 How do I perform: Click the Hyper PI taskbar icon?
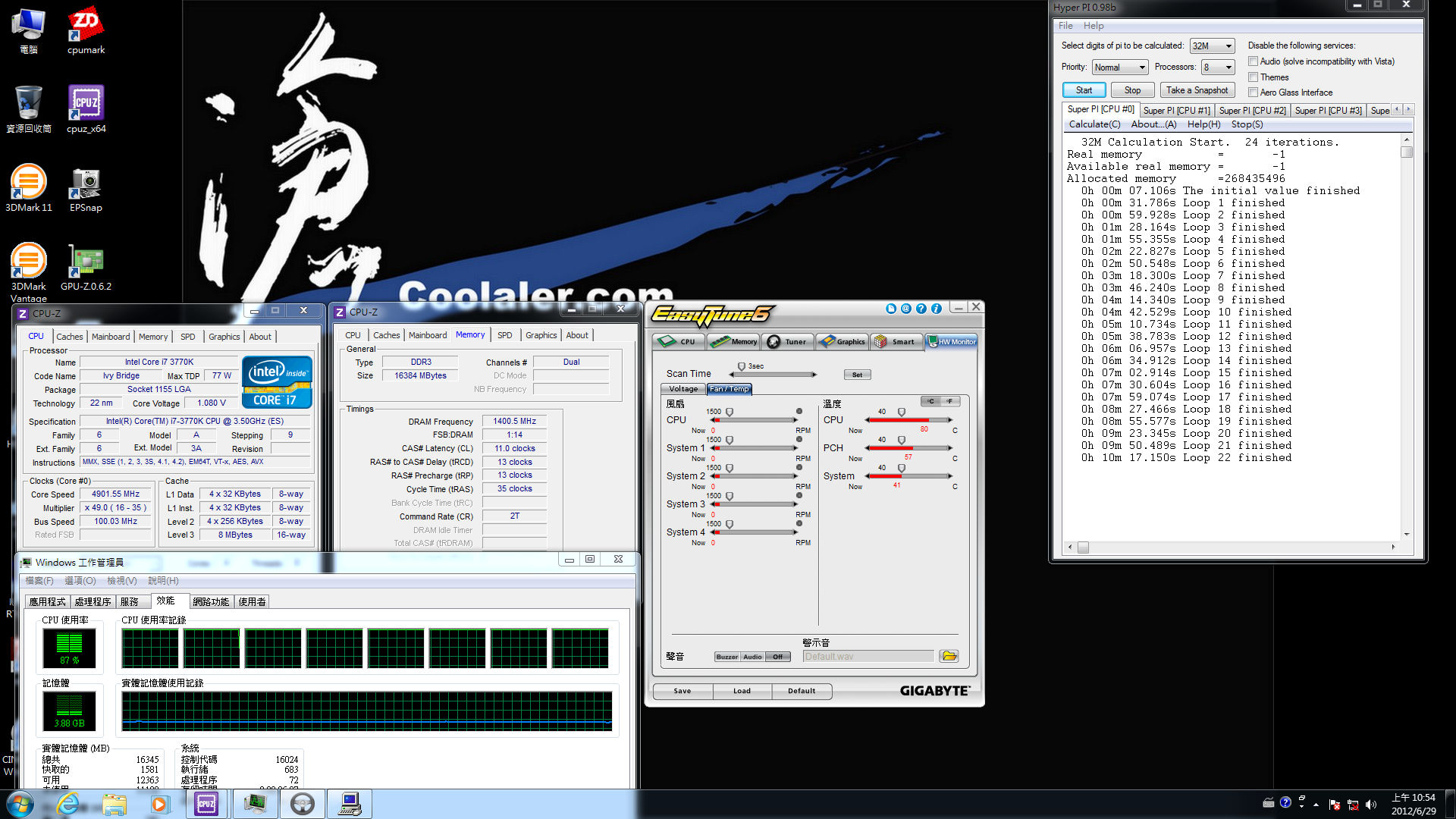(350, 804)
